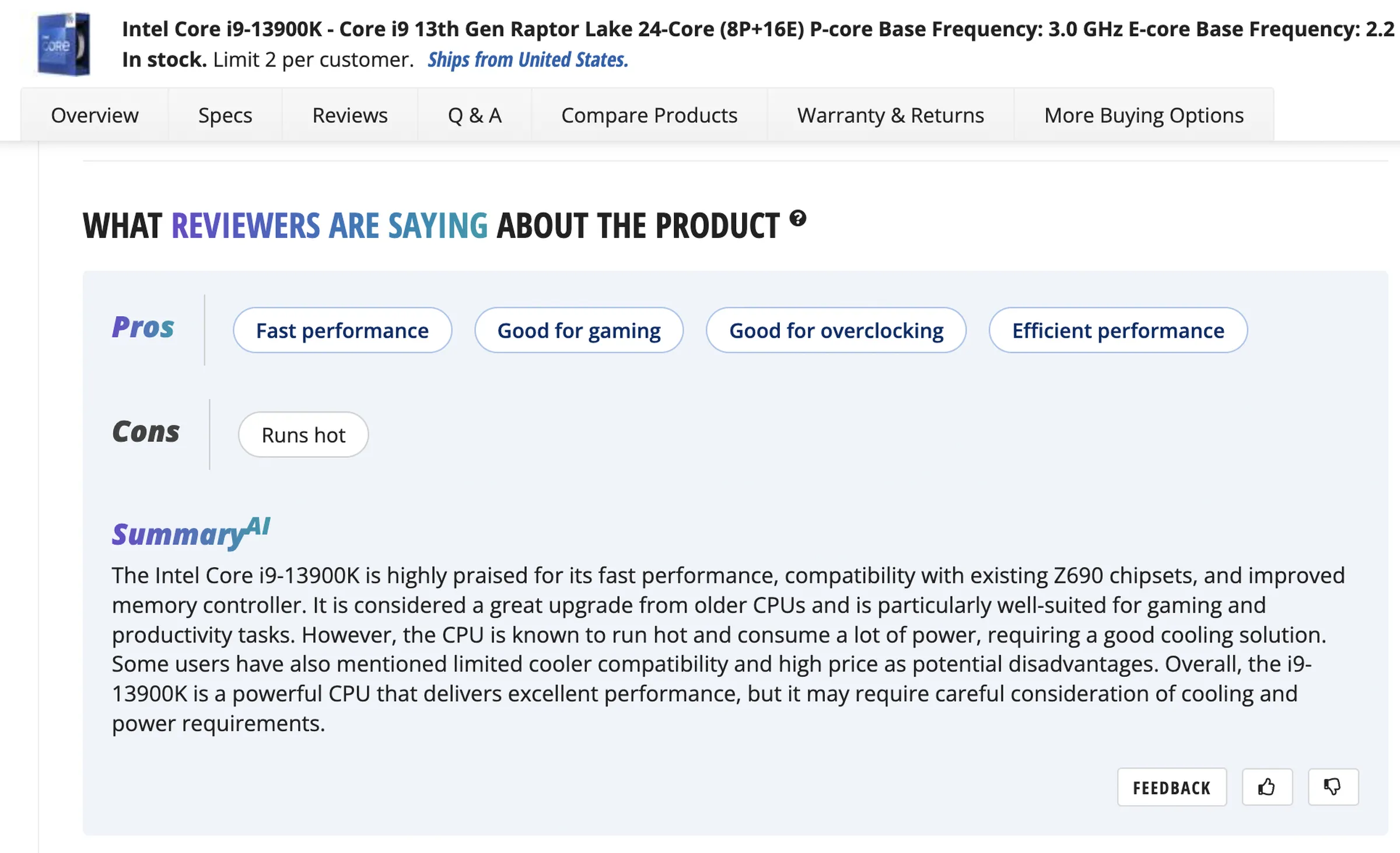
Task: Click the thumbs down feedback icon
Action: click(x=1333, y=787)
